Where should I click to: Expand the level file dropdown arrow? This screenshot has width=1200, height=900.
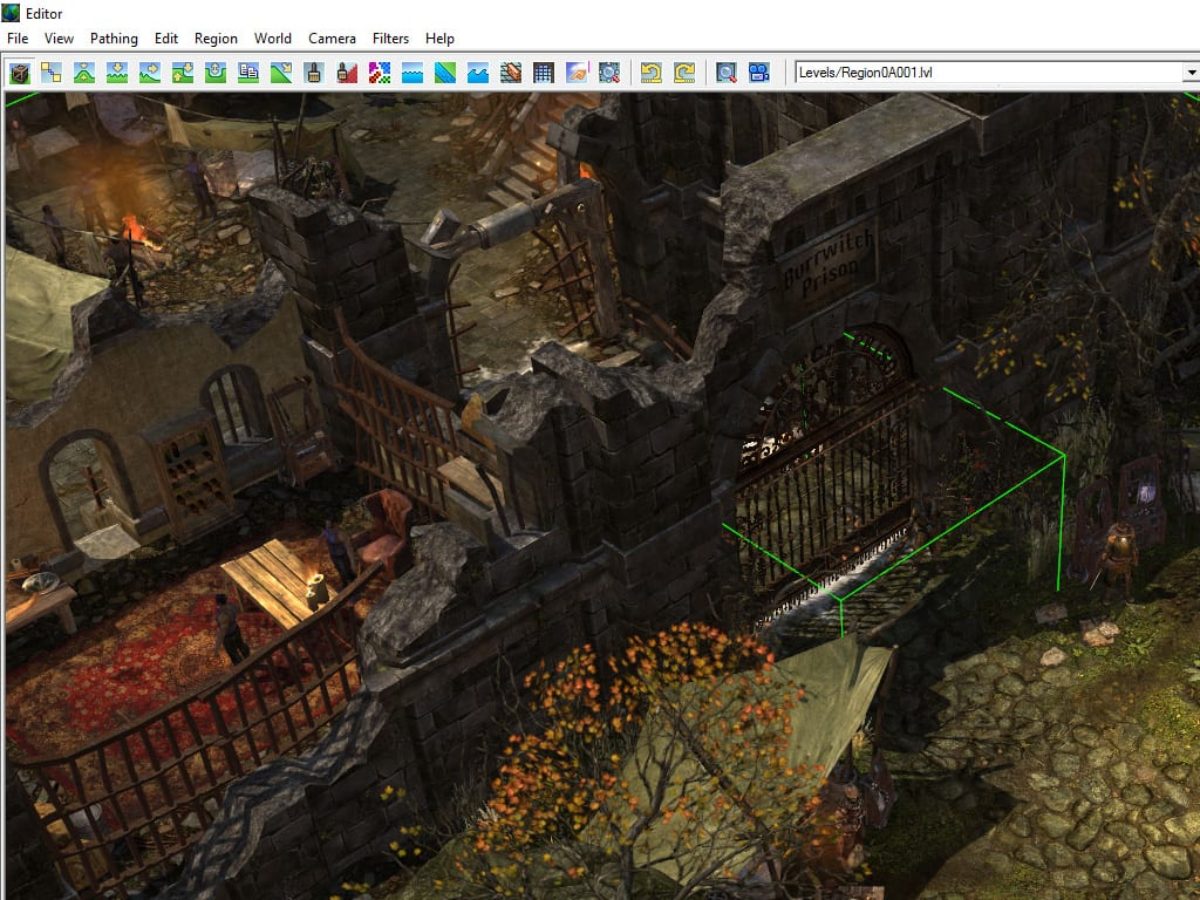pyautogui.click(x=1190, y=73)
